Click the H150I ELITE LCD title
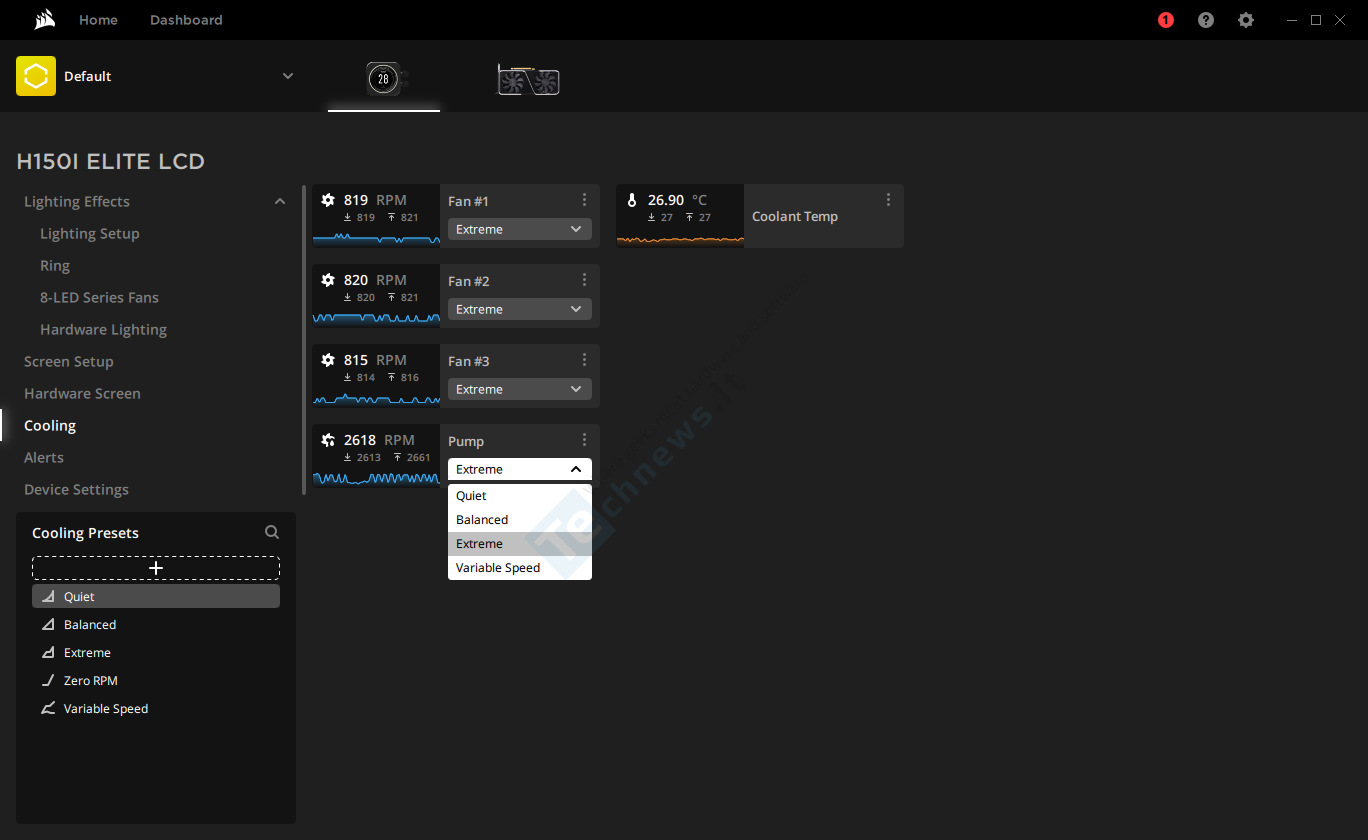The height and width of the screenshot is (840, 1368). [110, 161]
